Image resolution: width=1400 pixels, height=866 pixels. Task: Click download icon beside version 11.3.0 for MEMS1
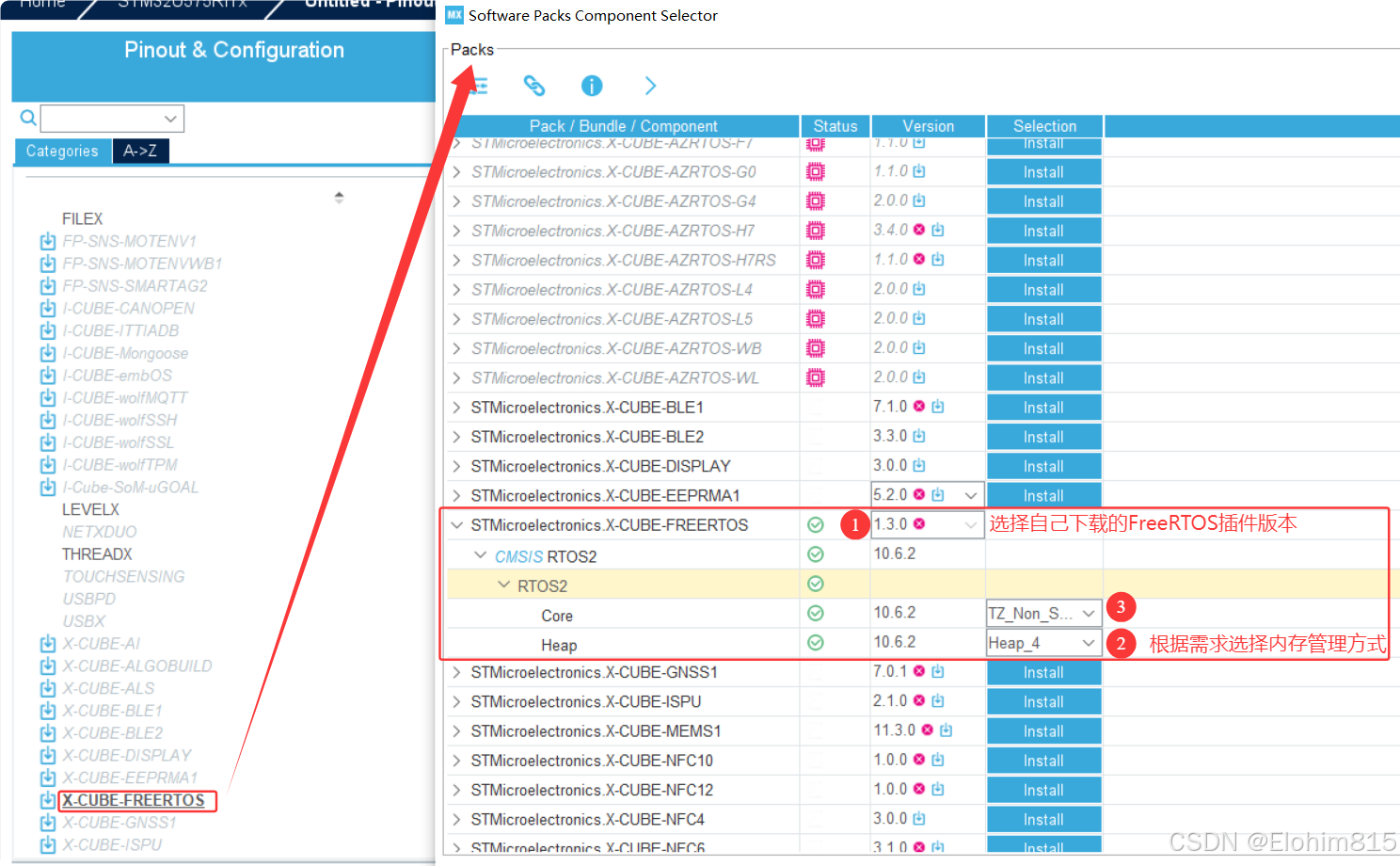(947, 730)
